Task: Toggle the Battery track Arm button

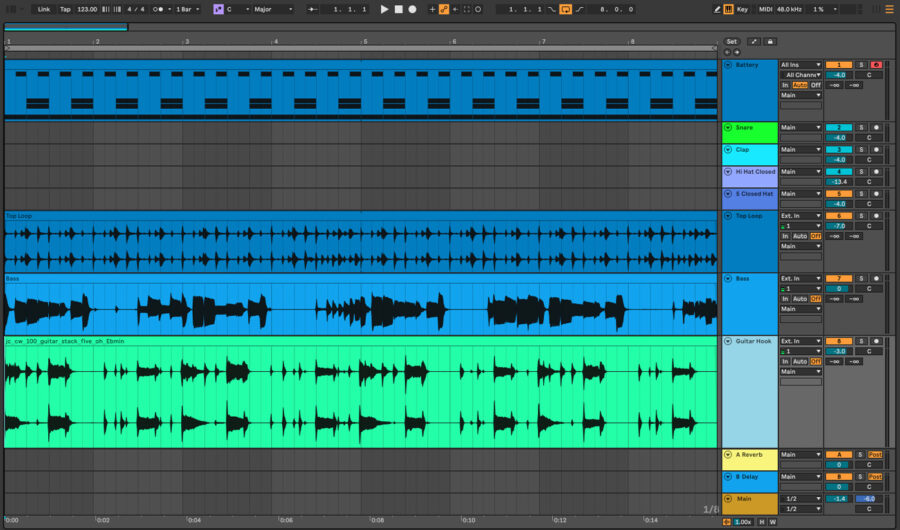Action: [x=876, y=65]
